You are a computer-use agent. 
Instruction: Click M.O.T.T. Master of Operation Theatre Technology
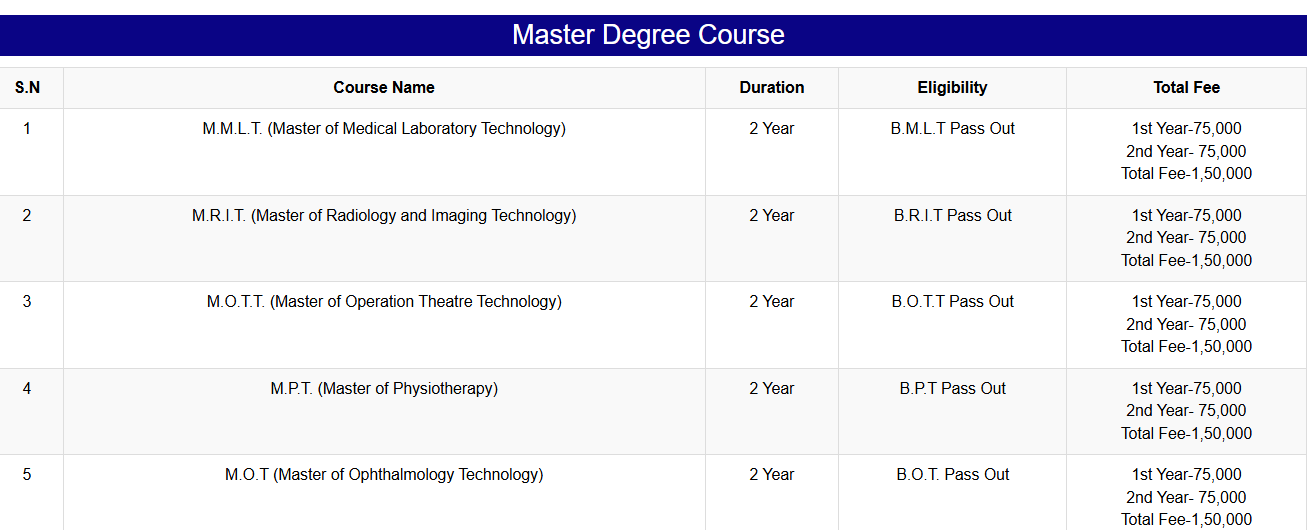click(x=384, y=302)
